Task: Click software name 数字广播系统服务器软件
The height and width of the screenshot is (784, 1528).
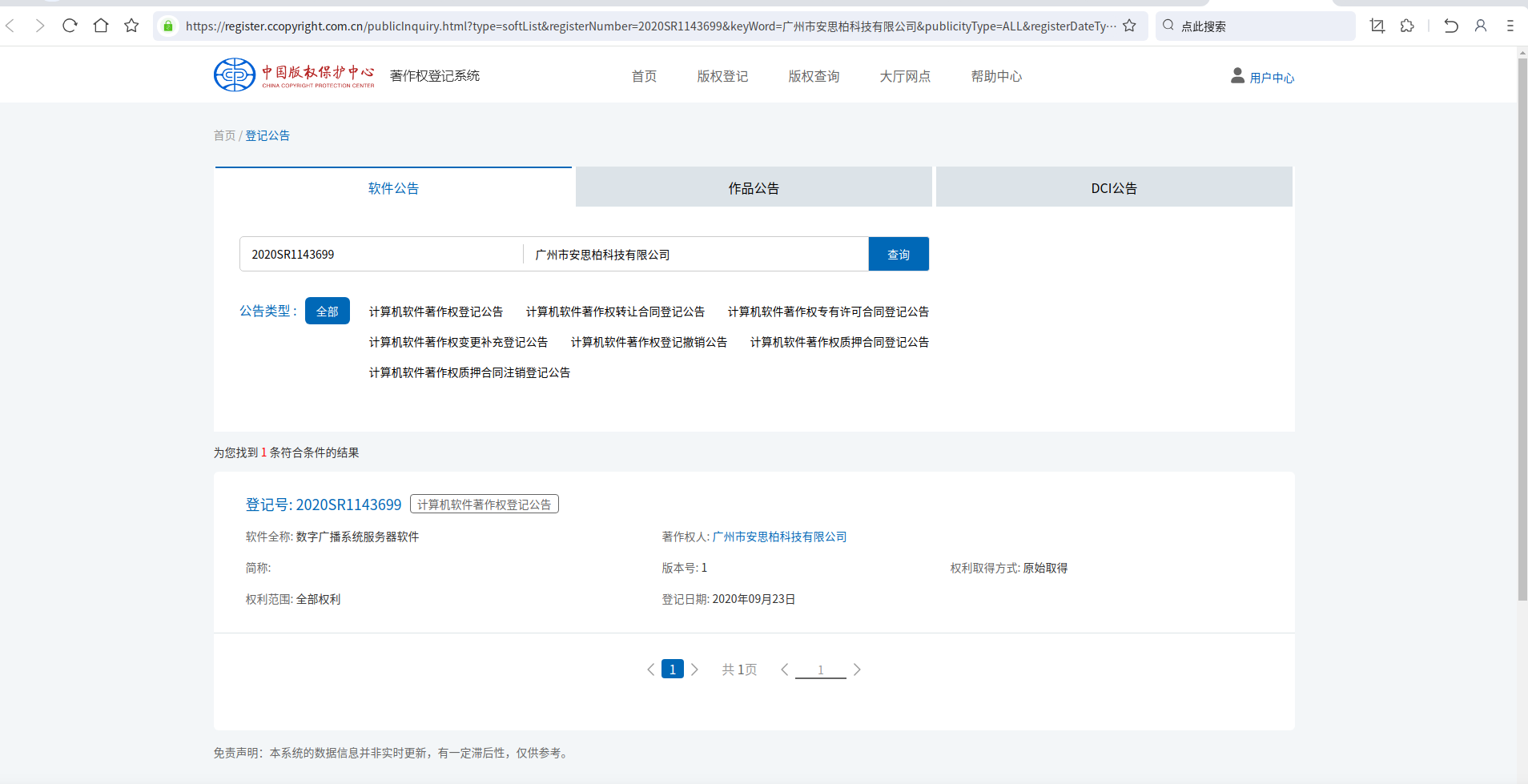Action: pos(357,537)
